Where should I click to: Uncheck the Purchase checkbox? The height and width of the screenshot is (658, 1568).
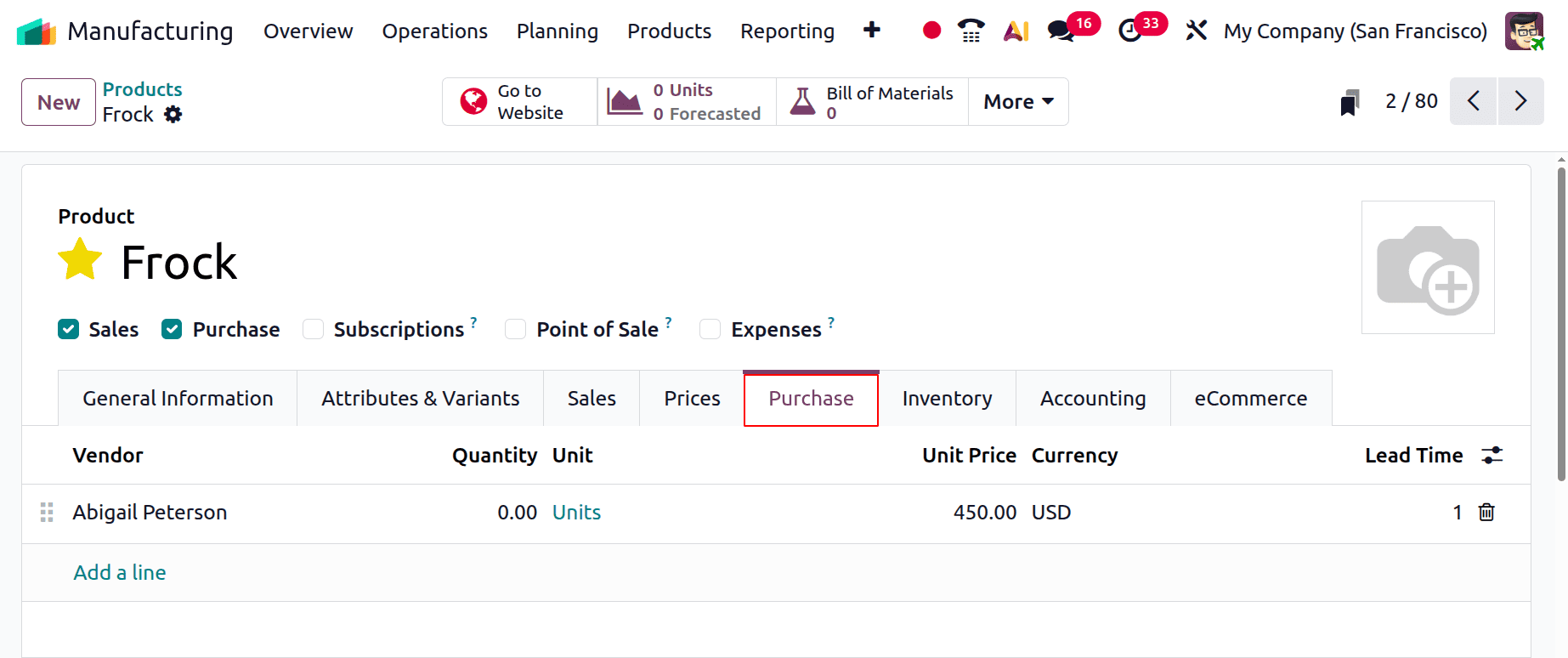pos(172,329)
